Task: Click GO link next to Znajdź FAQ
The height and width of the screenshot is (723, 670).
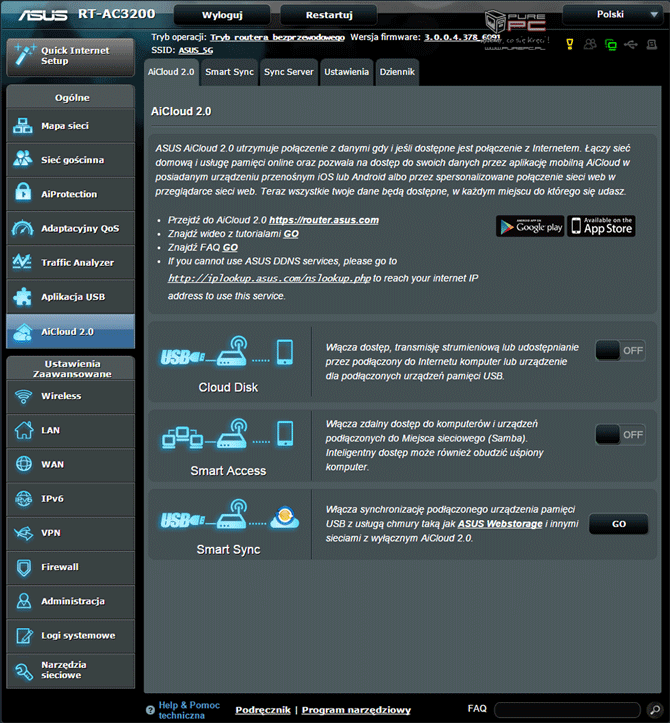Action: (x=230, y=248)
